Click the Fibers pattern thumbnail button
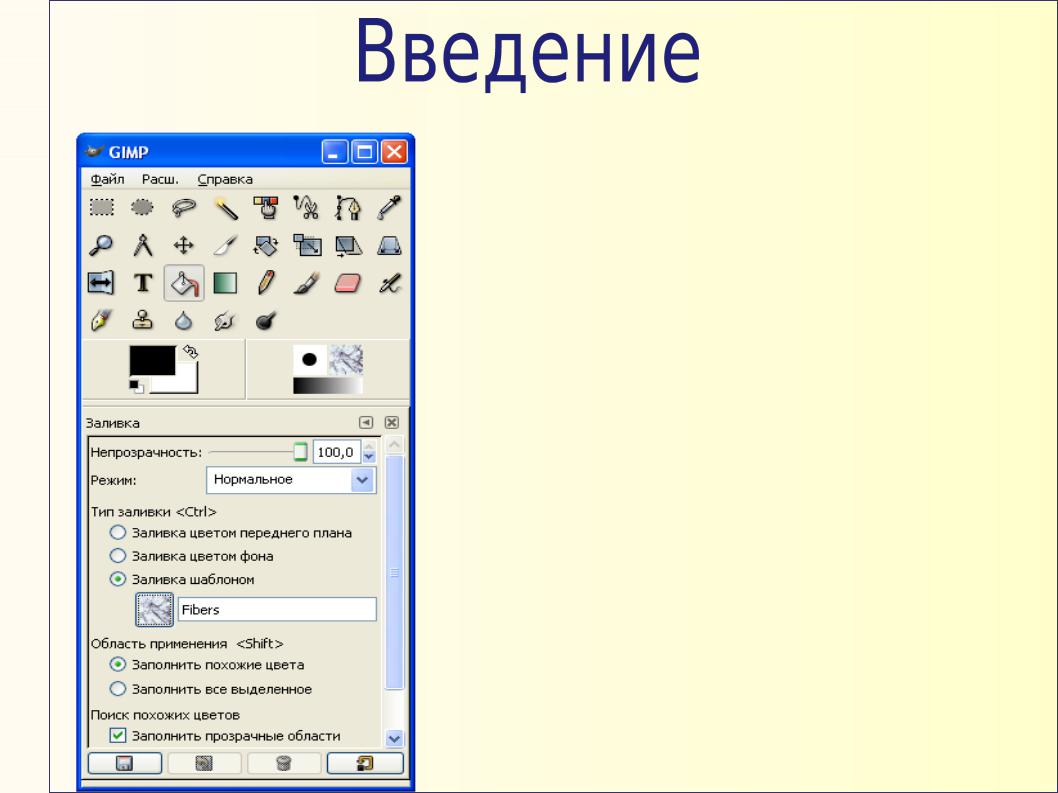The width and height of the screenshot is (1058, 793). click(155, 609)
